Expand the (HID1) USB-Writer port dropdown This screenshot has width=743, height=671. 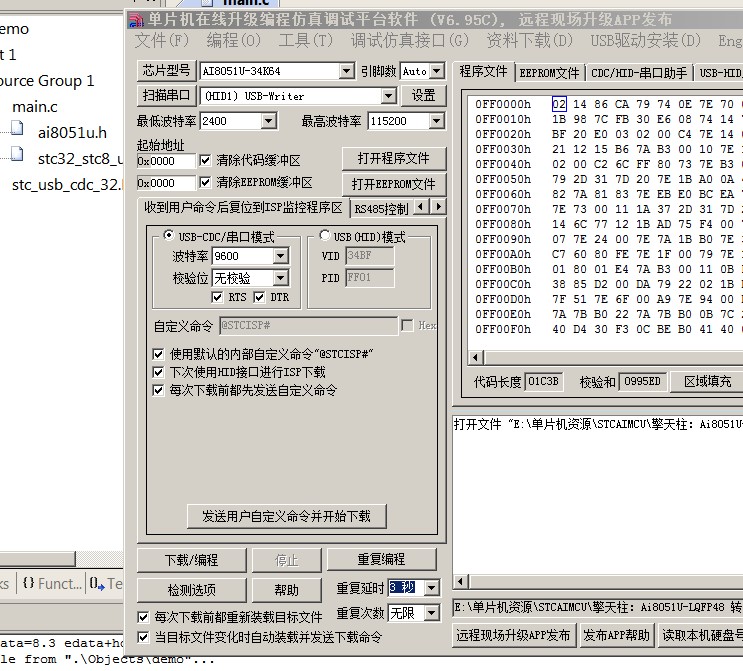[x=389, y=96]
